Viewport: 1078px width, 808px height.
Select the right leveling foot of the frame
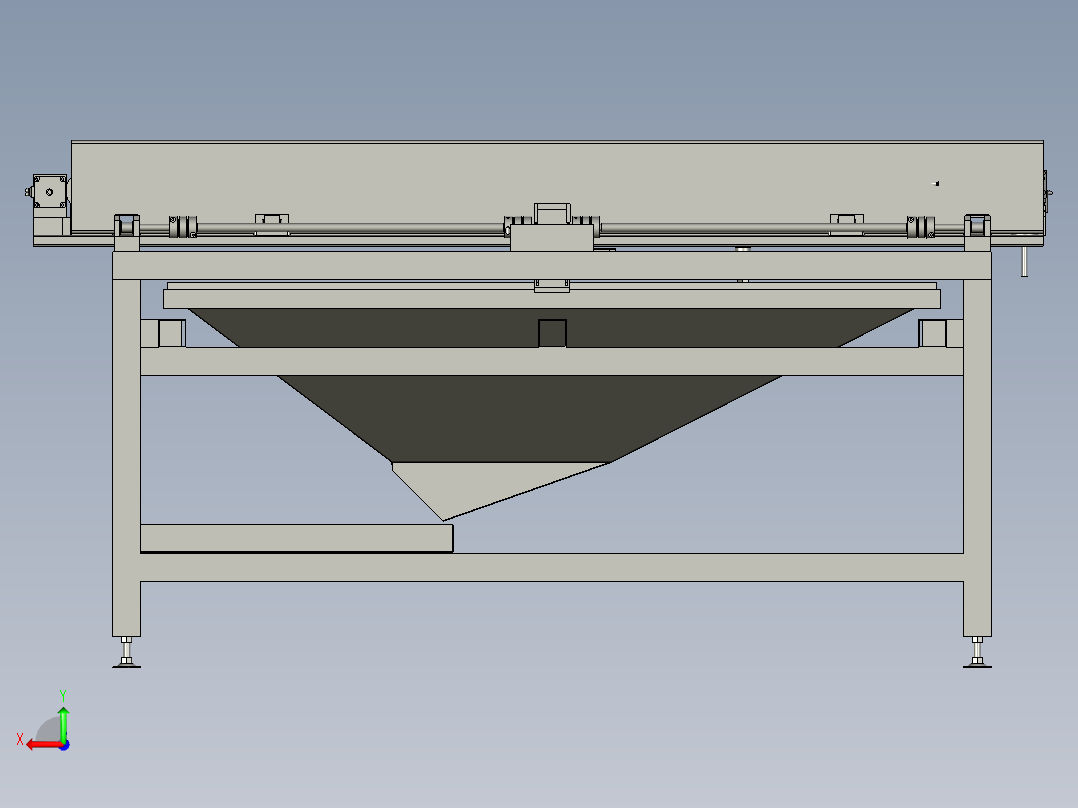(977, 652)
